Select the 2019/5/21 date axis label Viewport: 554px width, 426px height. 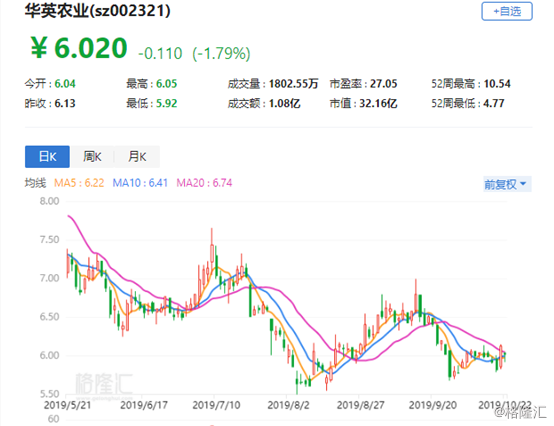(x=67, y=405)
